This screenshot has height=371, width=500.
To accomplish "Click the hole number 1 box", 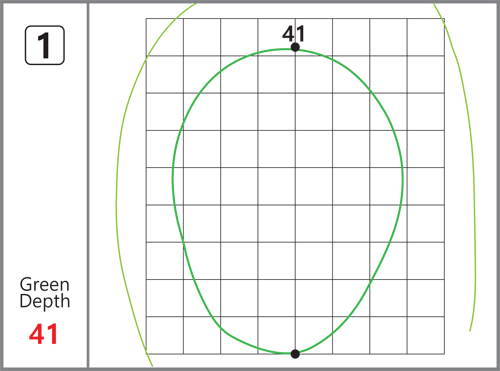I will point(45,45).
